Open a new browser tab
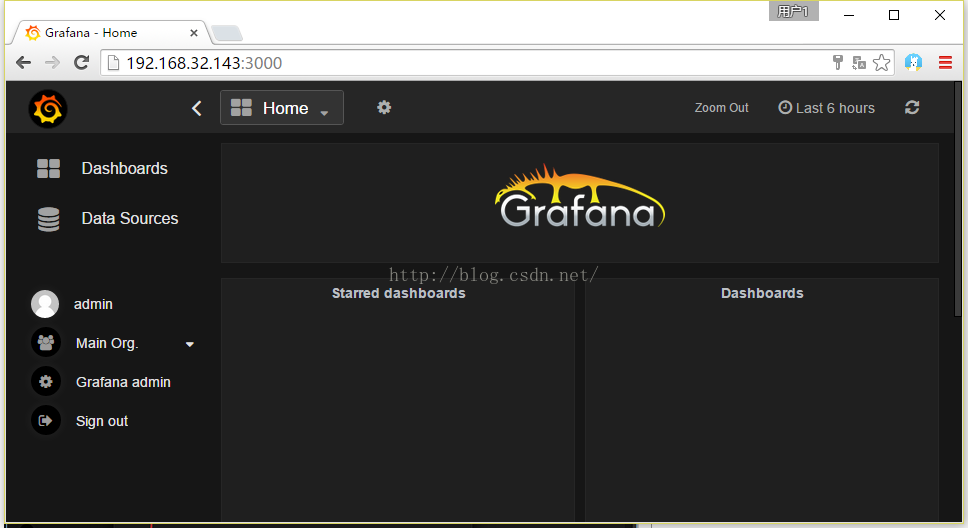 227,33
